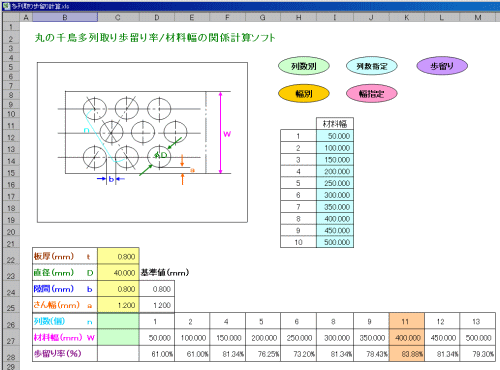Click the green 列数別 oval button

click(x=304, y=66)
